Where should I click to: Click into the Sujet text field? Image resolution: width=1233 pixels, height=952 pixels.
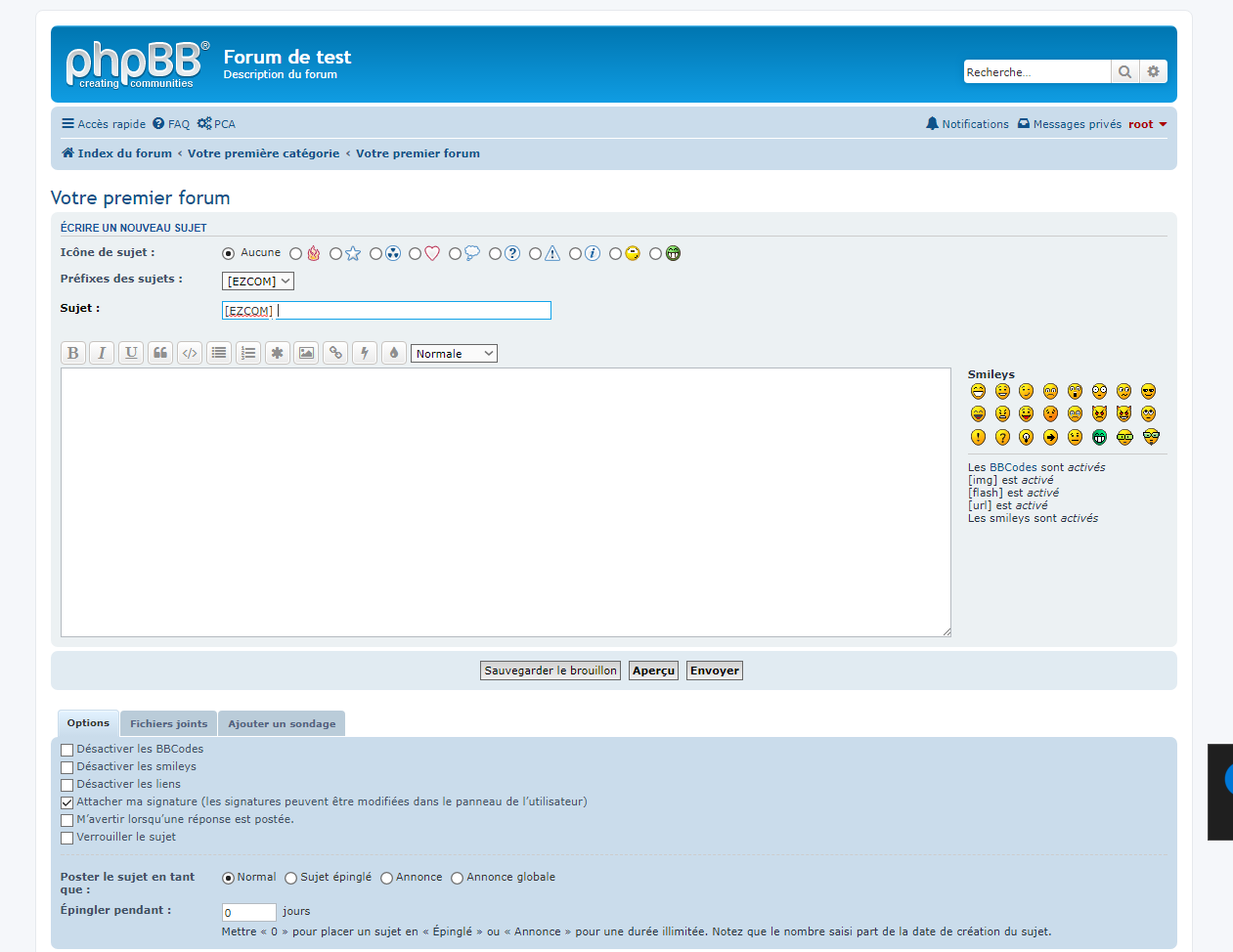(386, 311)
